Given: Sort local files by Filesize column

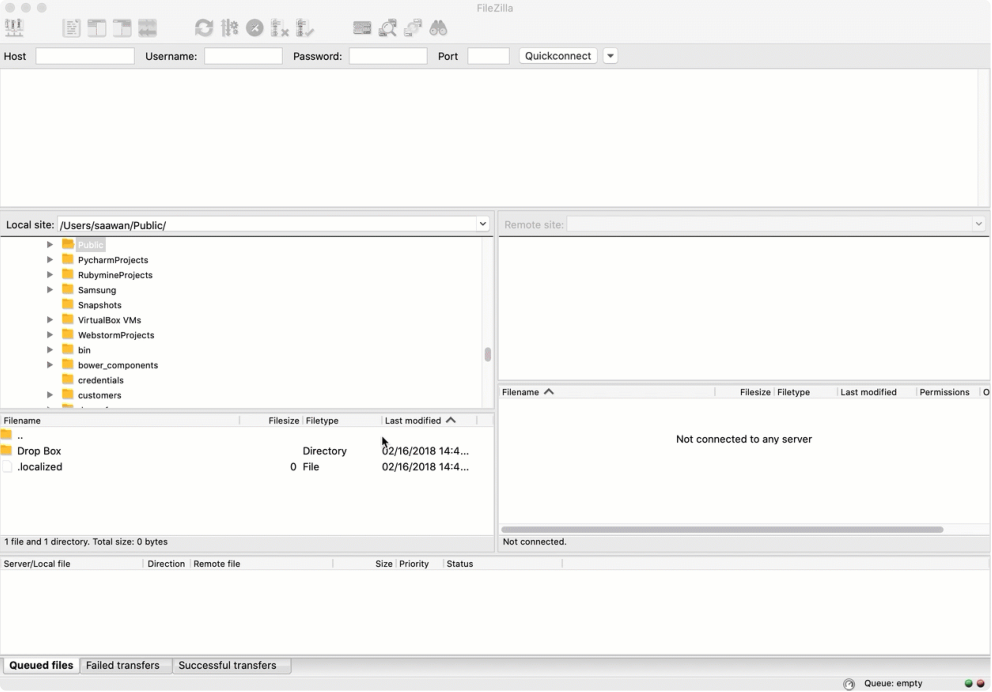Looking at the screenshot, I should click(x=271, y=421).
